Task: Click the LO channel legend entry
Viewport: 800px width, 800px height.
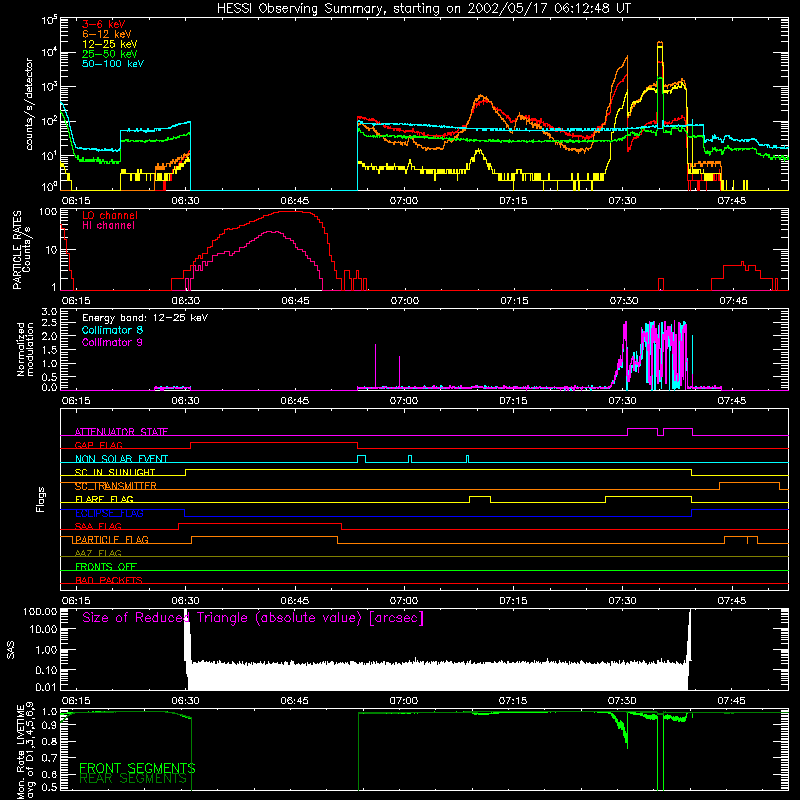Action: (x=110, y=215)
